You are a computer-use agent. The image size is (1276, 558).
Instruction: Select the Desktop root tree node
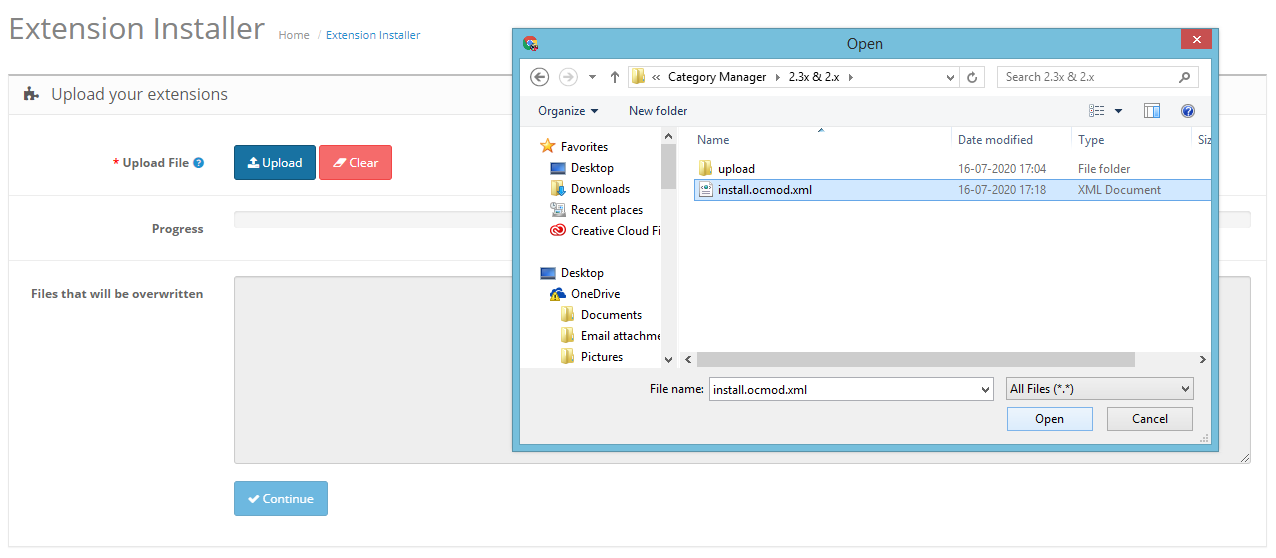[582, 273]
